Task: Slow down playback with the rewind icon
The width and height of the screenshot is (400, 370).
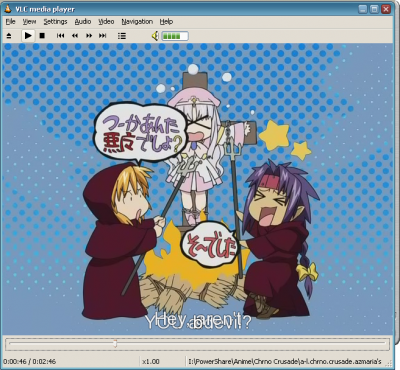Action: click(75, 36)
